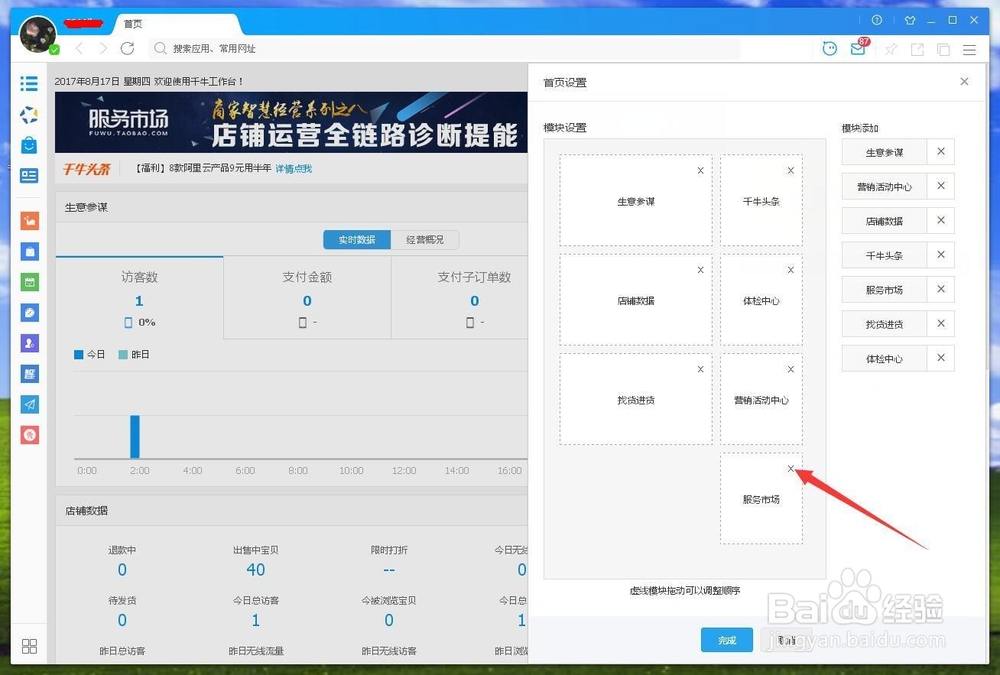Remove the 千牛头条 dashed module block
This screenshot has width=1000, height=675.
tap(791, 170)
